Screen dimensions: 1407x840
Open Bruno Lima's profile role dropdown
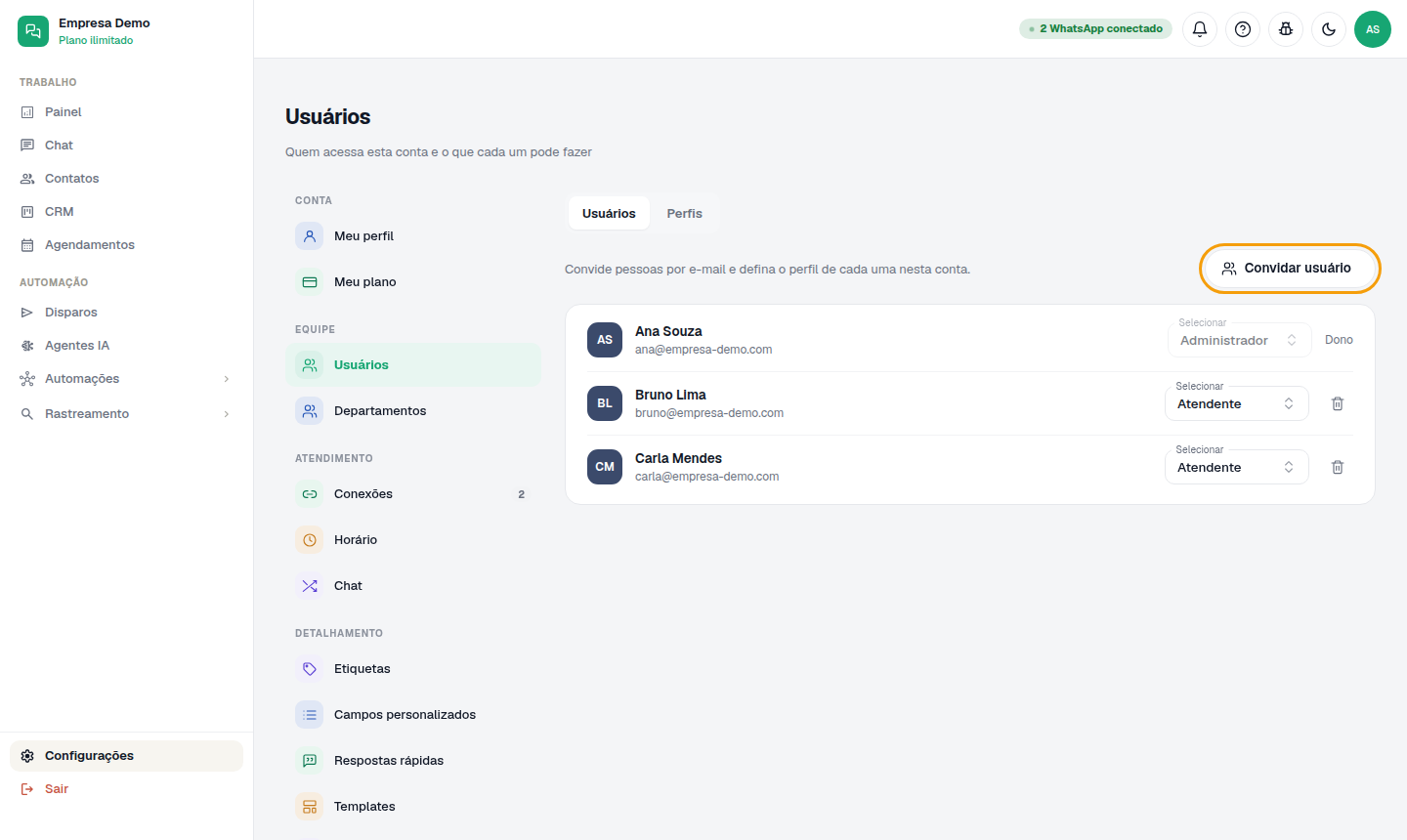pos(1237,403)
